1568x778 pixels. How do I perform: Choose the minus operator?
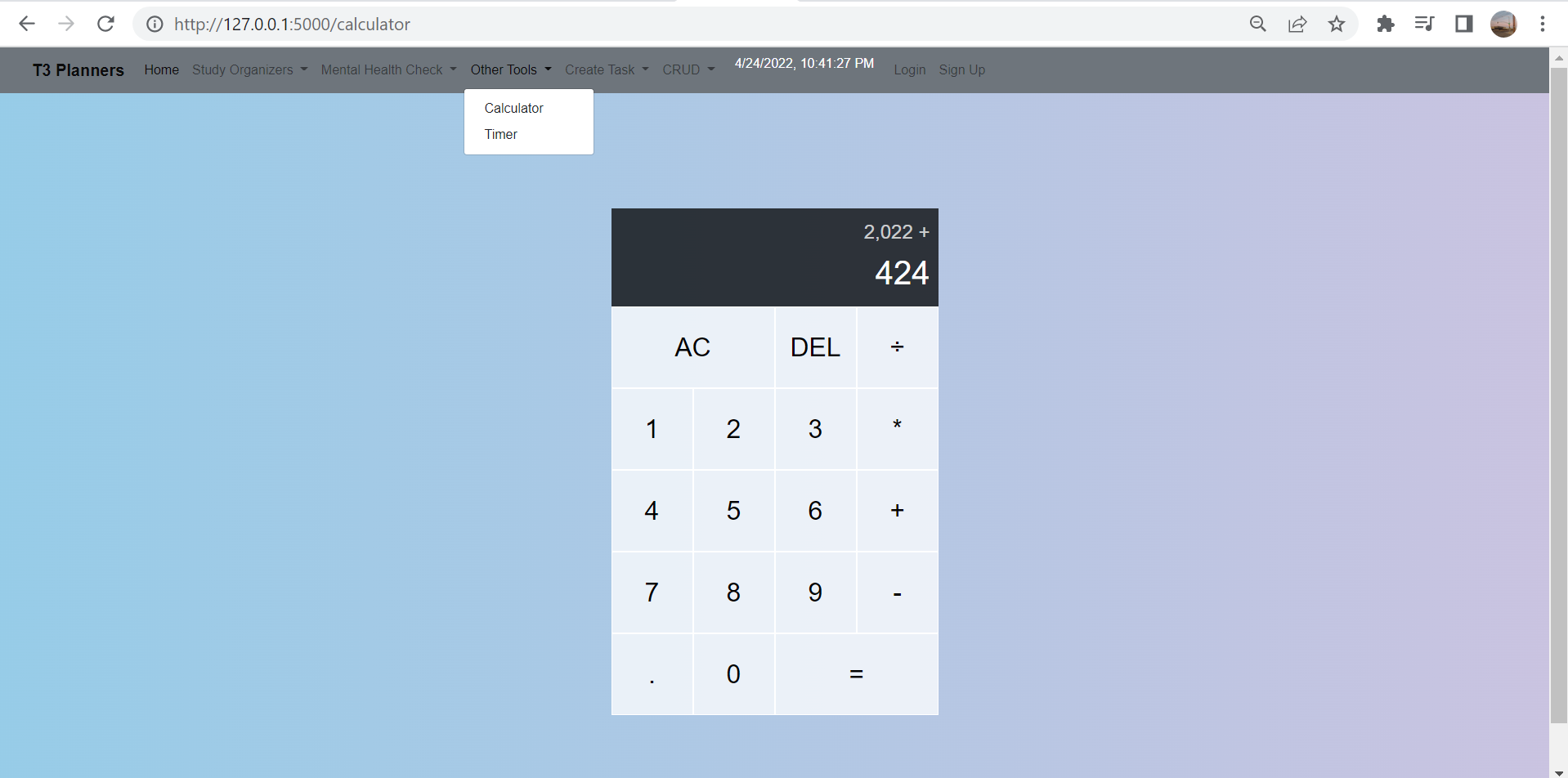click(898, 592)
